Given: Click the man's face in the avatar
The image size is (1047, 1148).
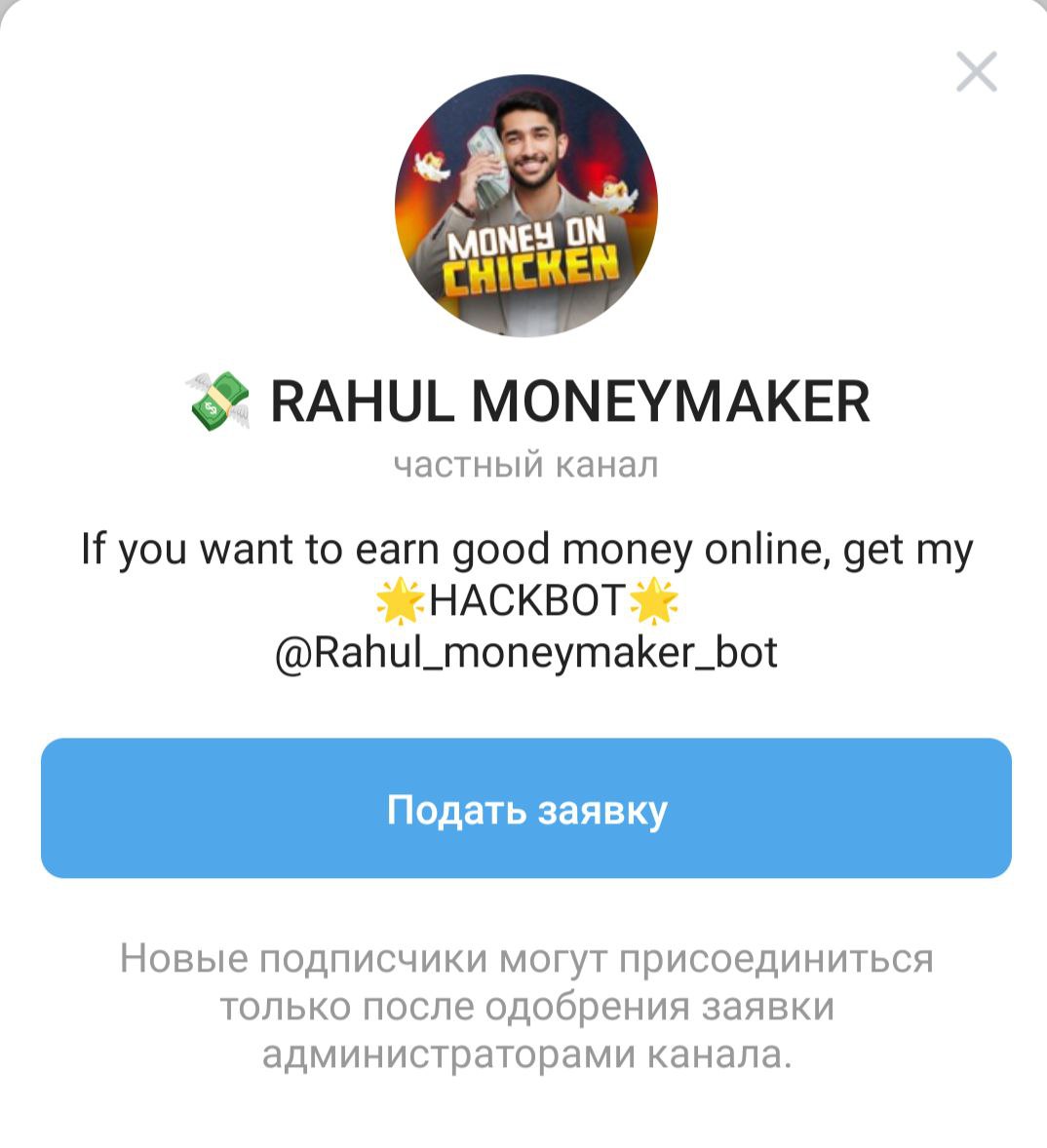Looking at the screenshot, I should (531, 149).
